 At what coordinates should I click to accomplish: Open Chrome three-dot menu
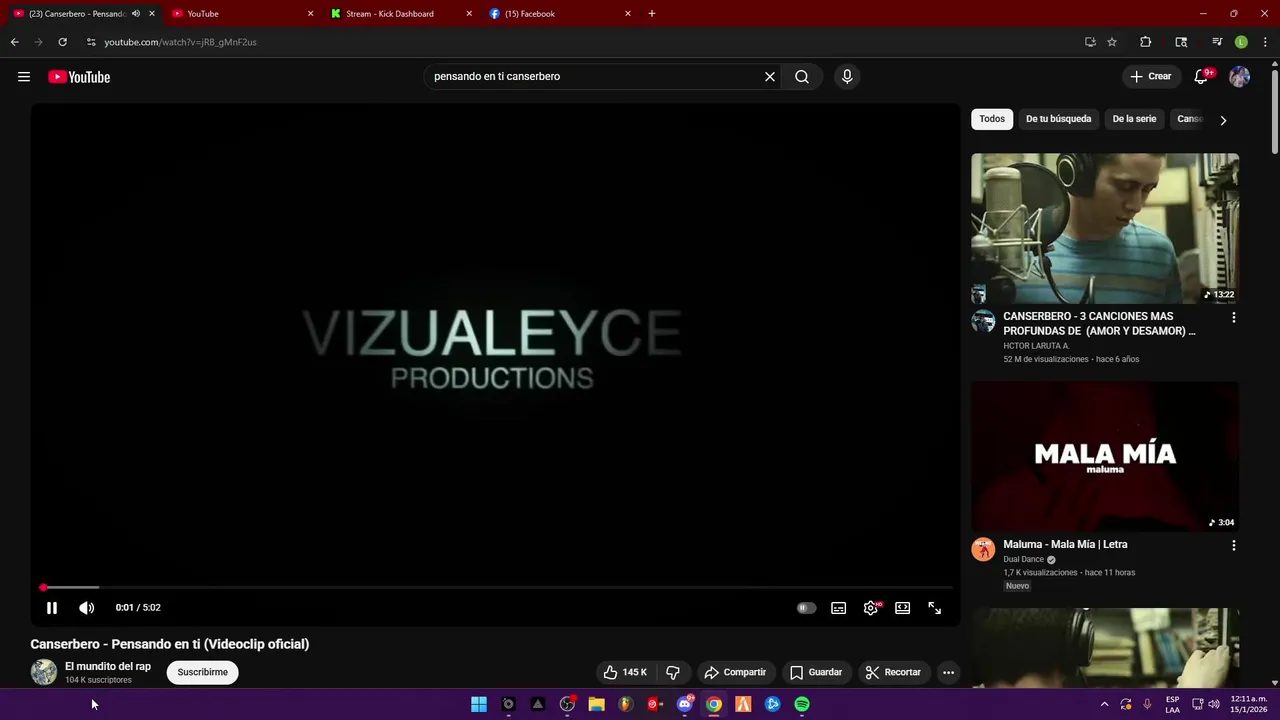pos(1264,42)
